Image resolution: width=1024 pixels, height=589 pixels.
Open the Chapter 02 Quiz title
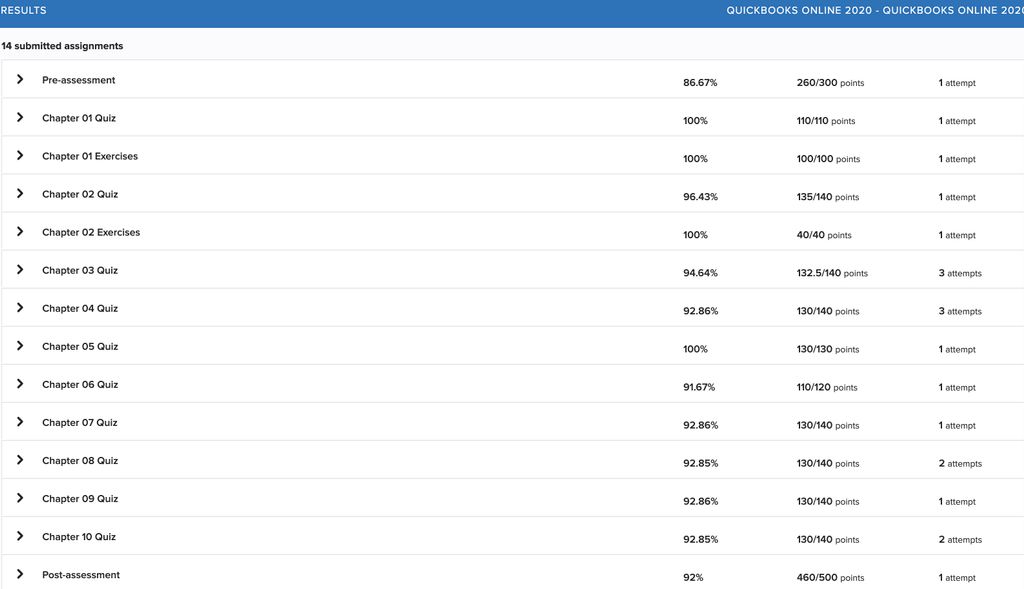(x=80, y=194)
